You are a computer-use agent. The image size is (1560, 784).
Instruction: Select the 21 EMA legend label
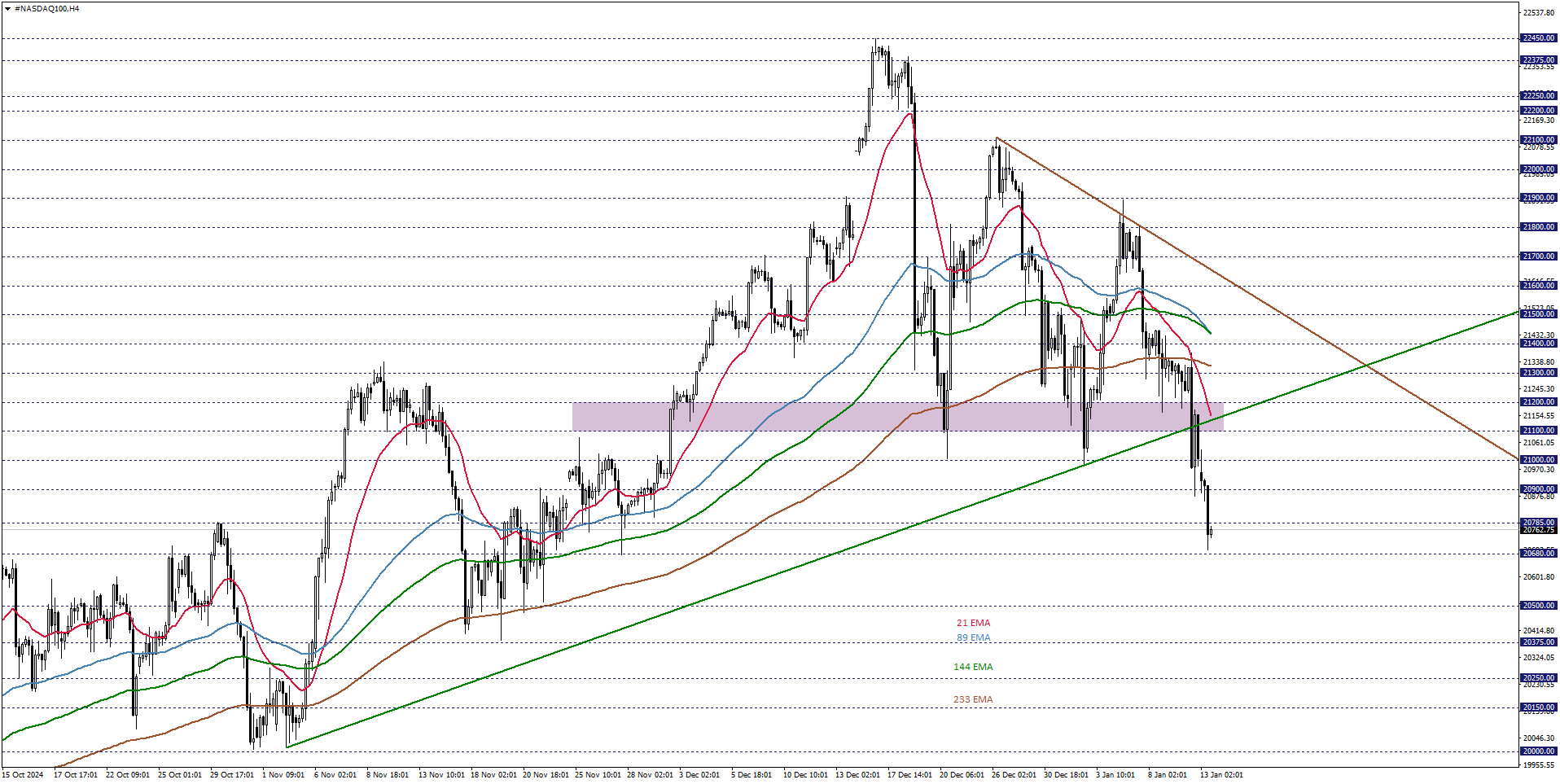(x=973, y=624)
